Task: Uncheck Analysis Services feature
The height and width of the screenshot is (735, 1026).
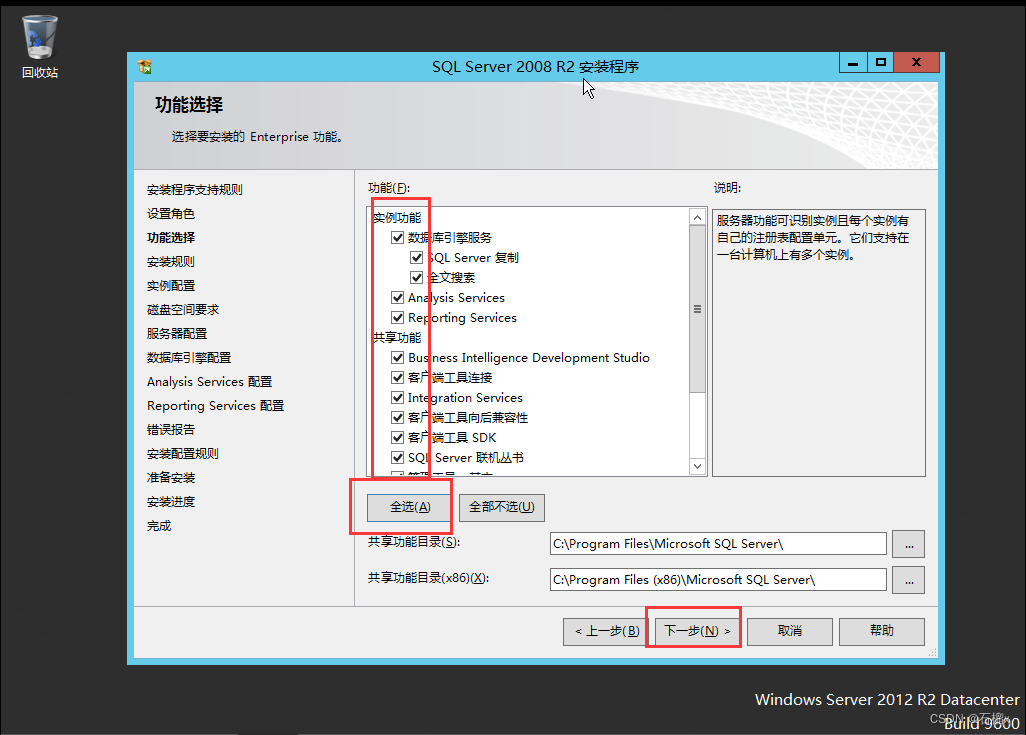Action: pos(397,297)
